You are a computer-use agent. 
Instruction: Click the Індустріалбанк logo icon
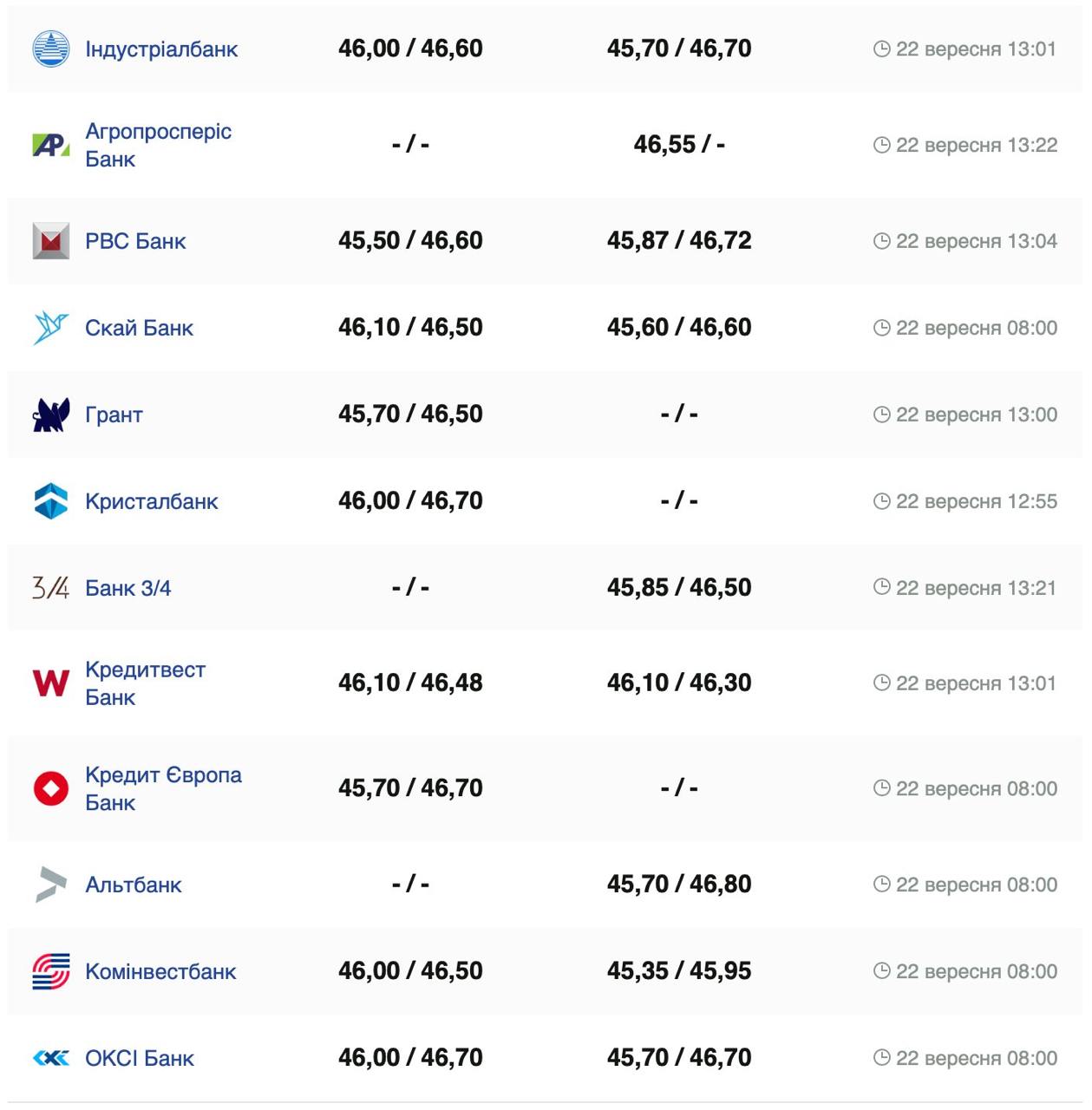pyautogui.click(x=50, y=49)
